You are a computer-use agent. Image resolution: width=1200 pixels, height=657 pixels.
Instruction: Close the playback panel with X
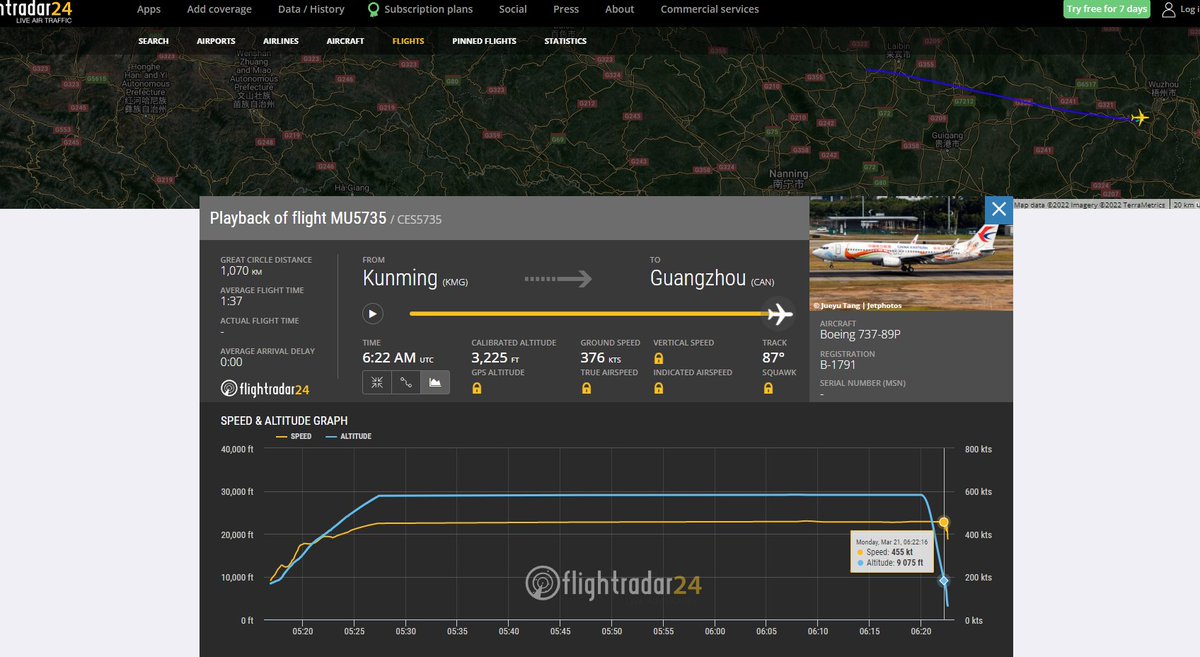tap(999, 209)
